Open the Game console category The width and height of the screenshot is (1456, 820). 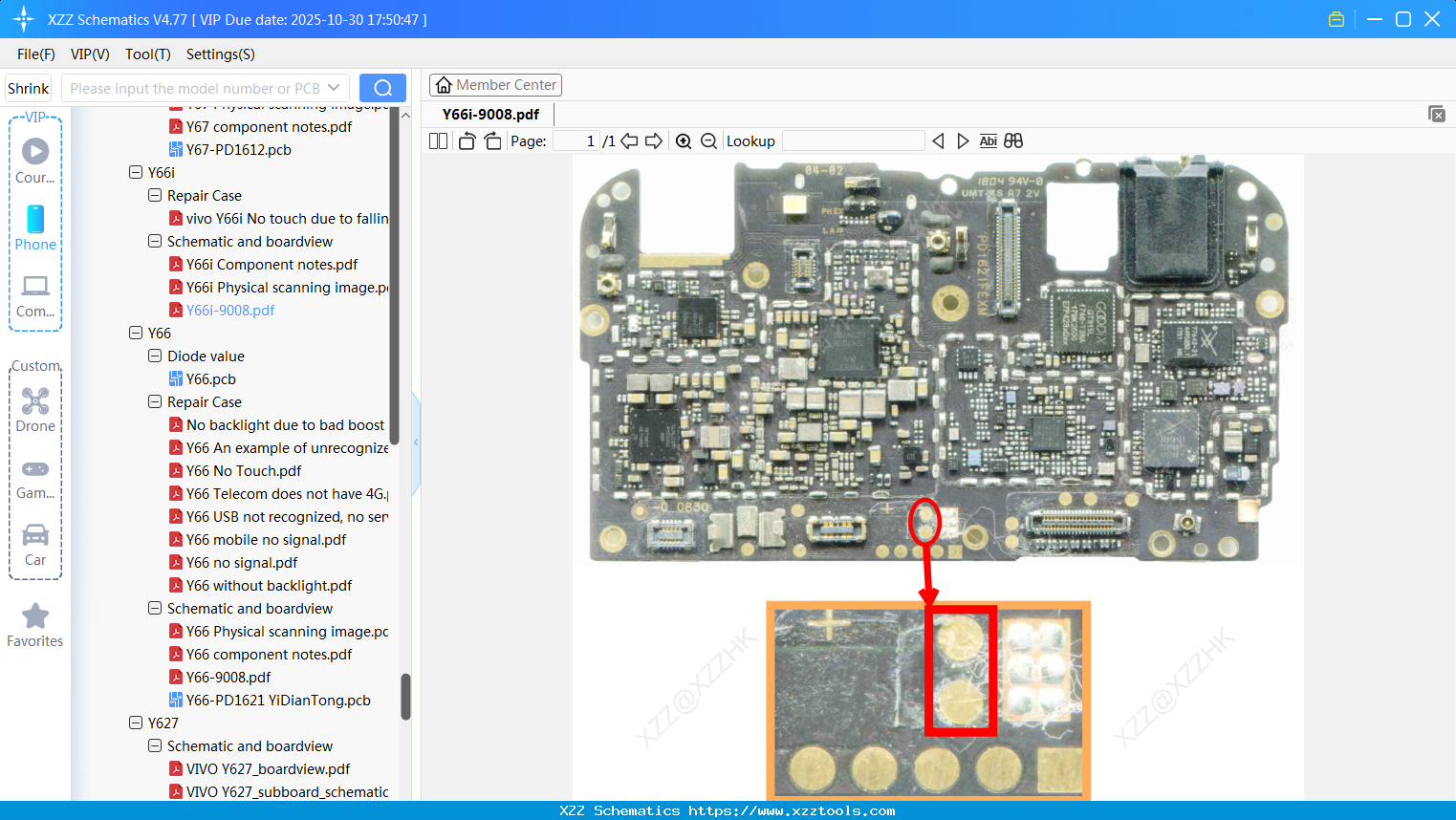[x=35, y=468]
